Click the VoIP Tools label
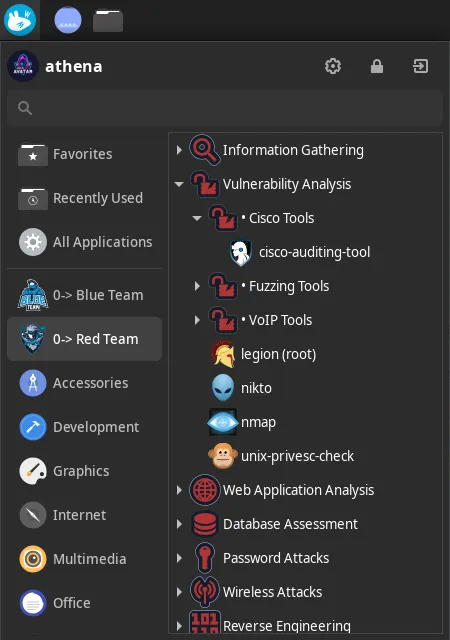 [280, 320]
